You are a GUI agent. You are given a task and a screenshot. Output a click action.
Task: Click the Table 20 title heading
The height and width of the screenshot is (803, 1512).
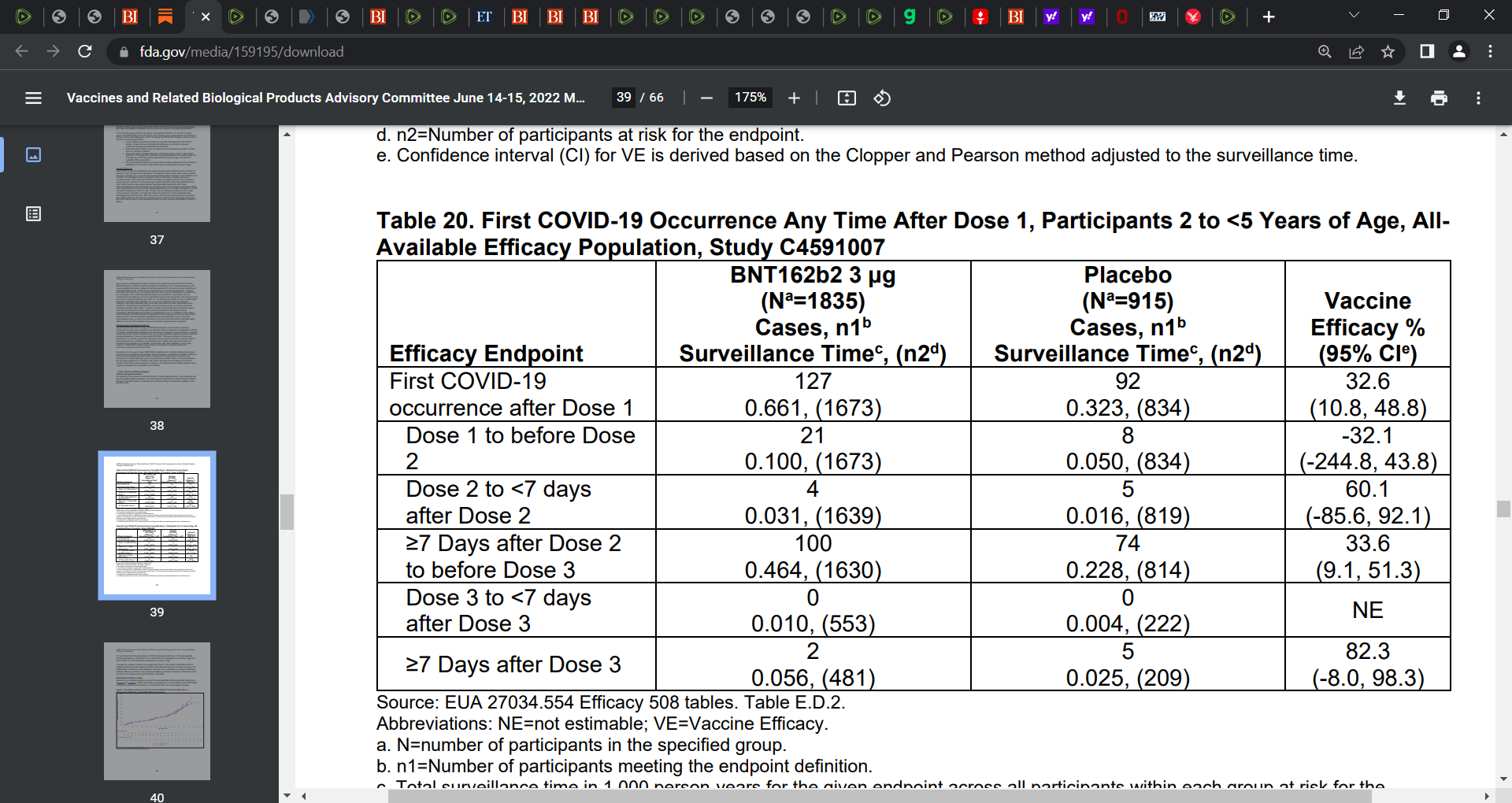point(913,234)
